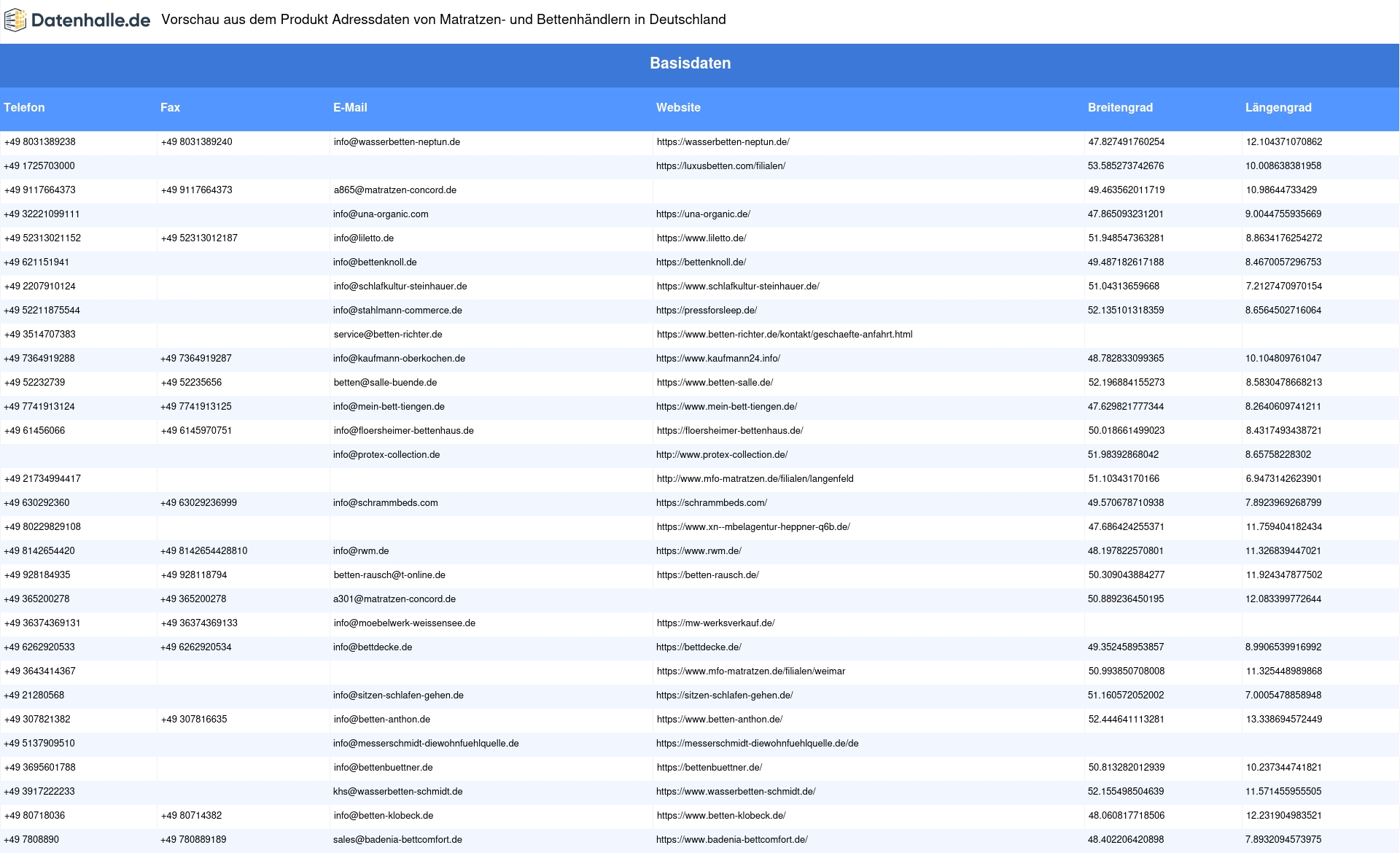This screenshot has width=1400, height=853.
Task: Select phone number +49 3643414367
Action: [39, 671]
